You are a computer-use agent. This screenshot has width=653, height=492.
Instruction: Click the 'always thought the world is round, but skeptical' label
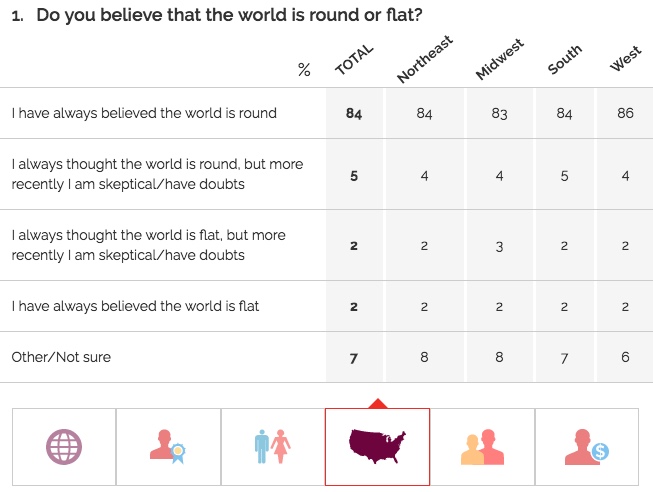click(157, 174)
